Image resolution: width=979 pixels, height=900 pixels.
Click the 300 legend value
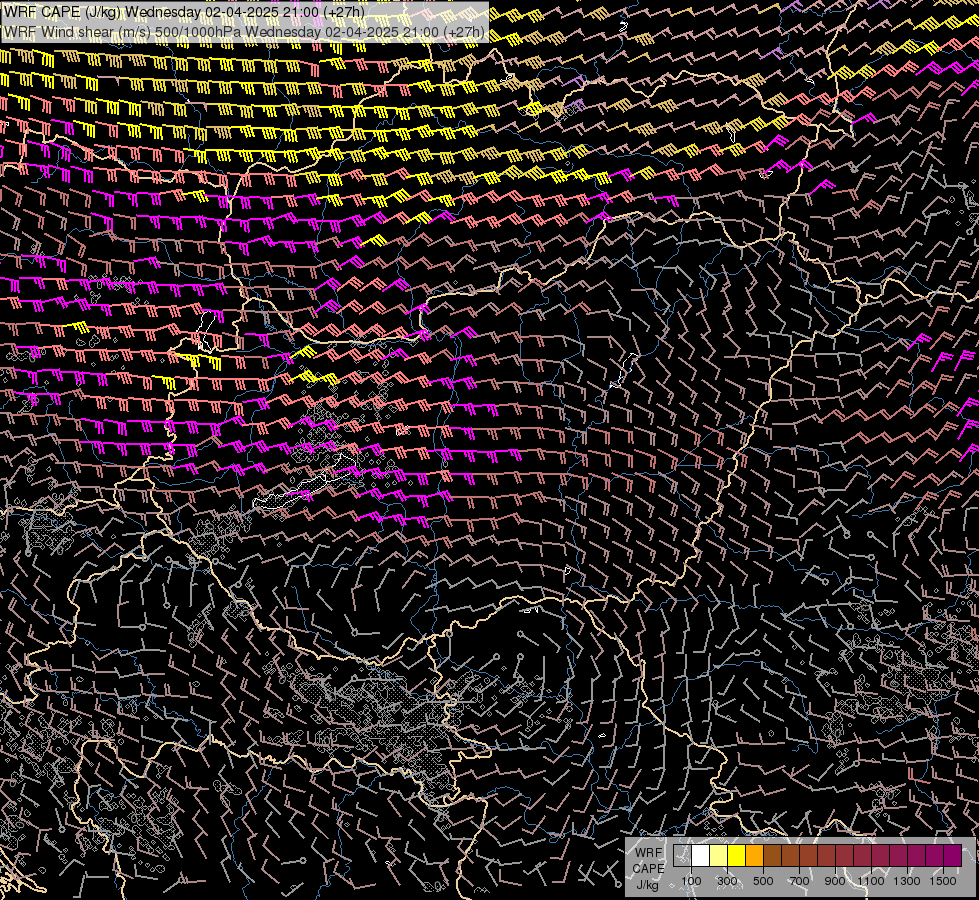727,881
